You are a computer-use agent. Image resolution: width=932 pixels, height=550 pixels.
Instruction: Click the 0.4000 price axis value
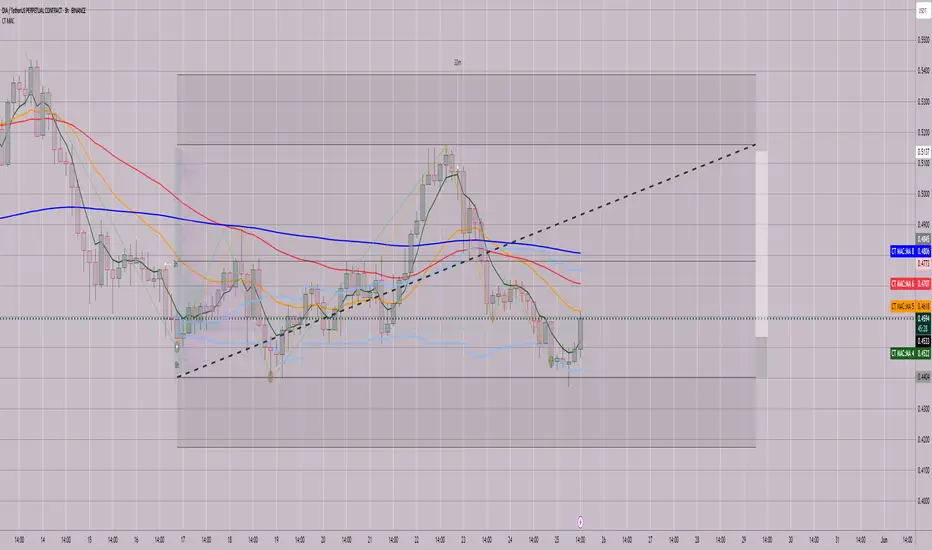click(923, 501)
